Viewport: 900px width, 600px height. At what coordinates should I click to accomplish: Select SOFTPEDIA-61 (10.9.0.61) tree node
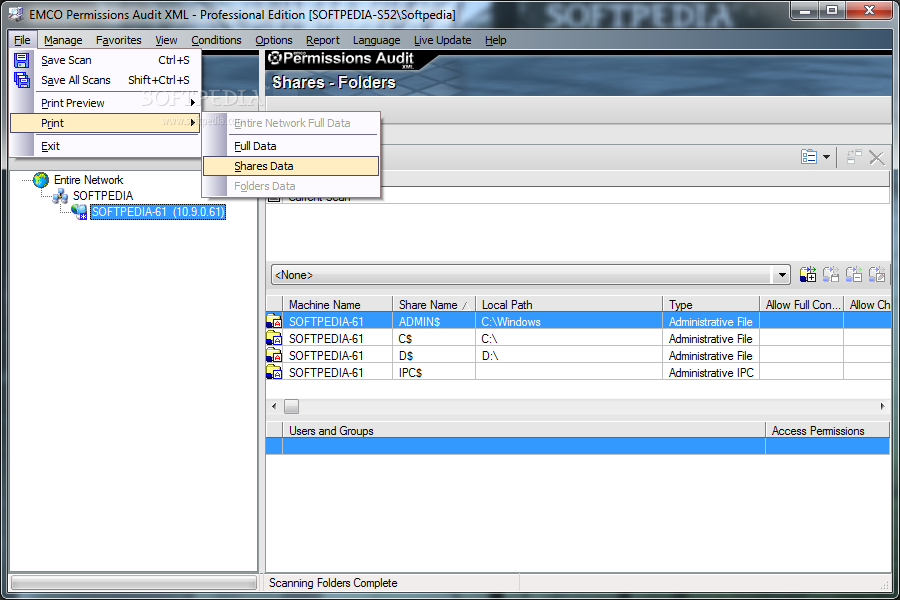tap(158, 212)
